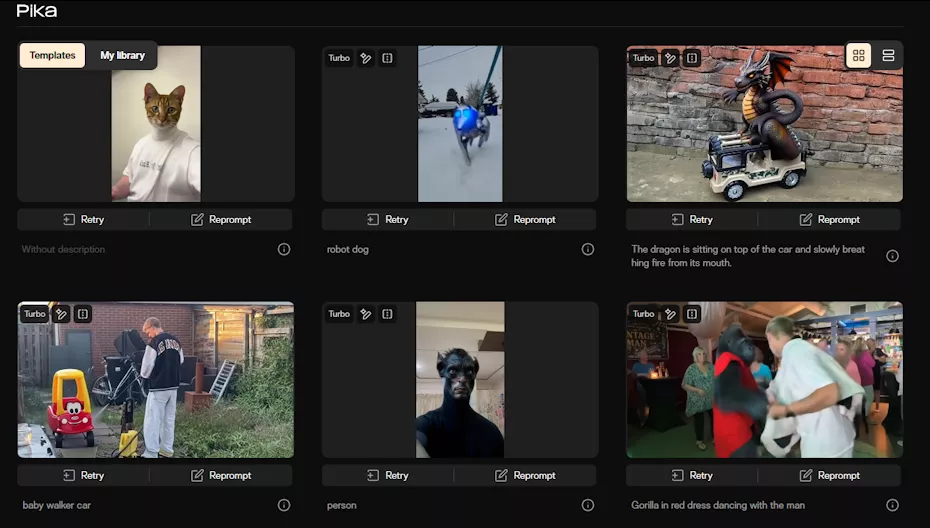This screenshot has width=930, height=528.
Task: Retry the baby walker car generation
Action: click(x=83, y=476)
